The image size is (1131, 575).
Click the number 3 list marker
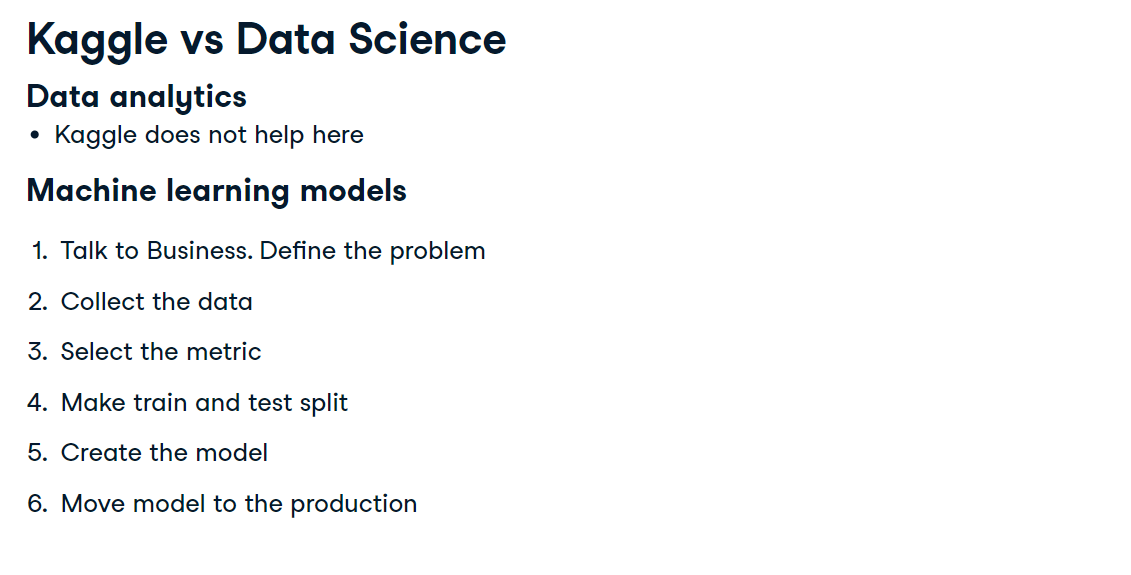[x=38, y=352]
